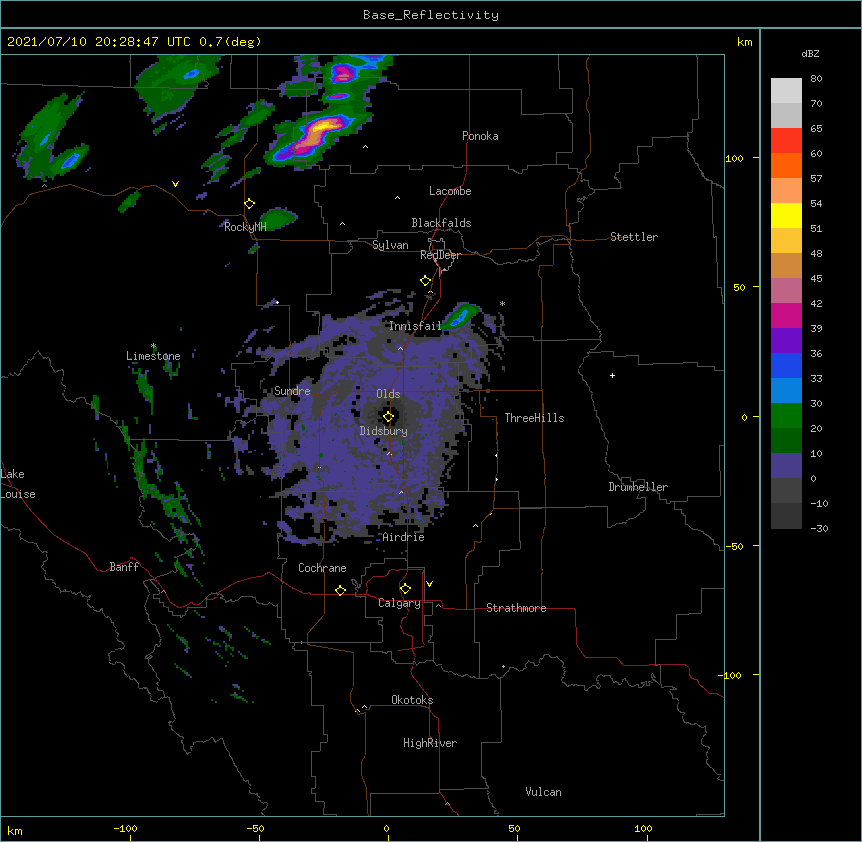Click the -50 tick label on the right axis

tap(734, 546)
